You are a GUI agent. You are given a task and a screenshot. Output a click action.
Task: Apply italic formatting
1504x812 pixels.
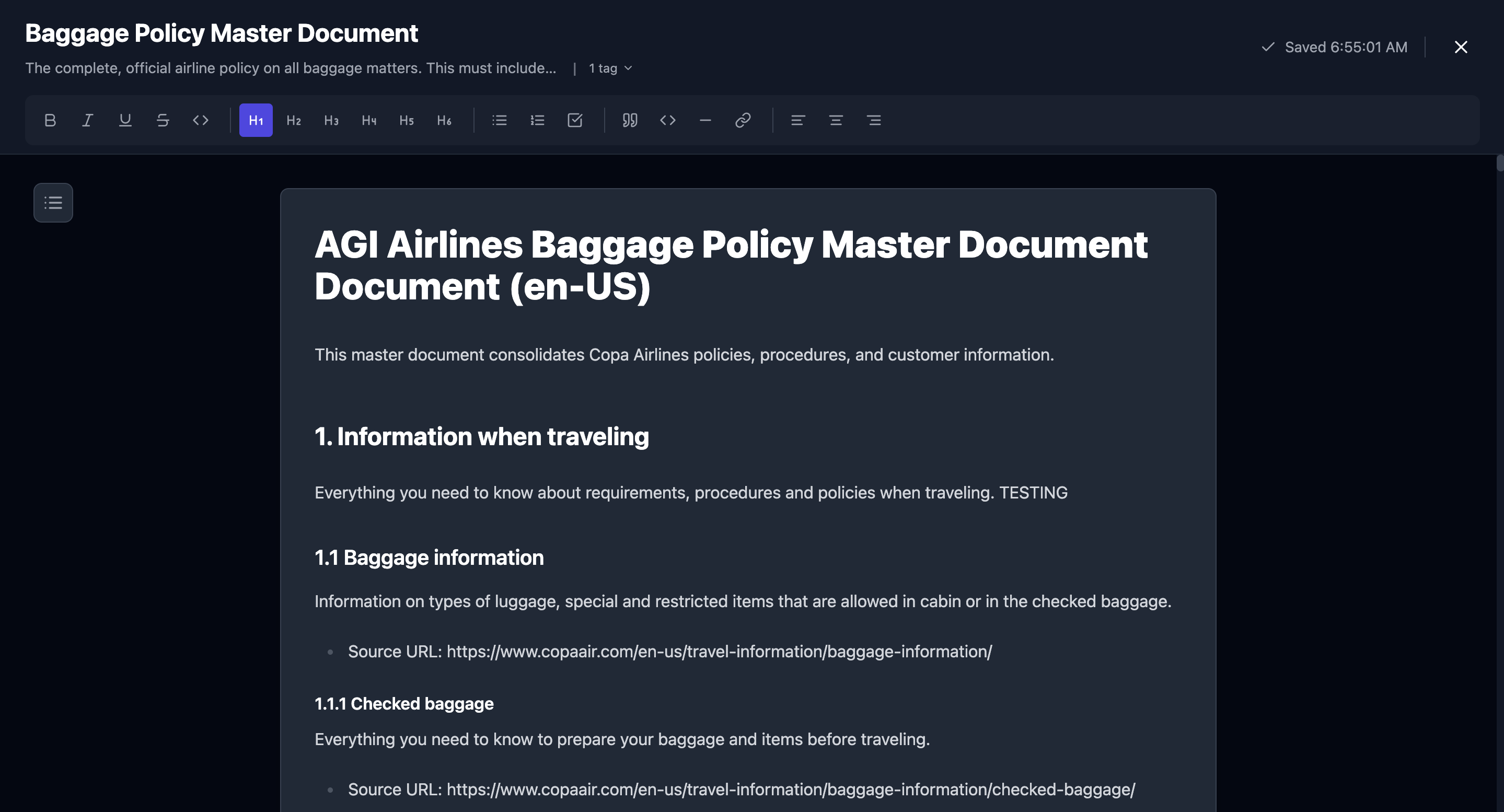click(88, 120)
